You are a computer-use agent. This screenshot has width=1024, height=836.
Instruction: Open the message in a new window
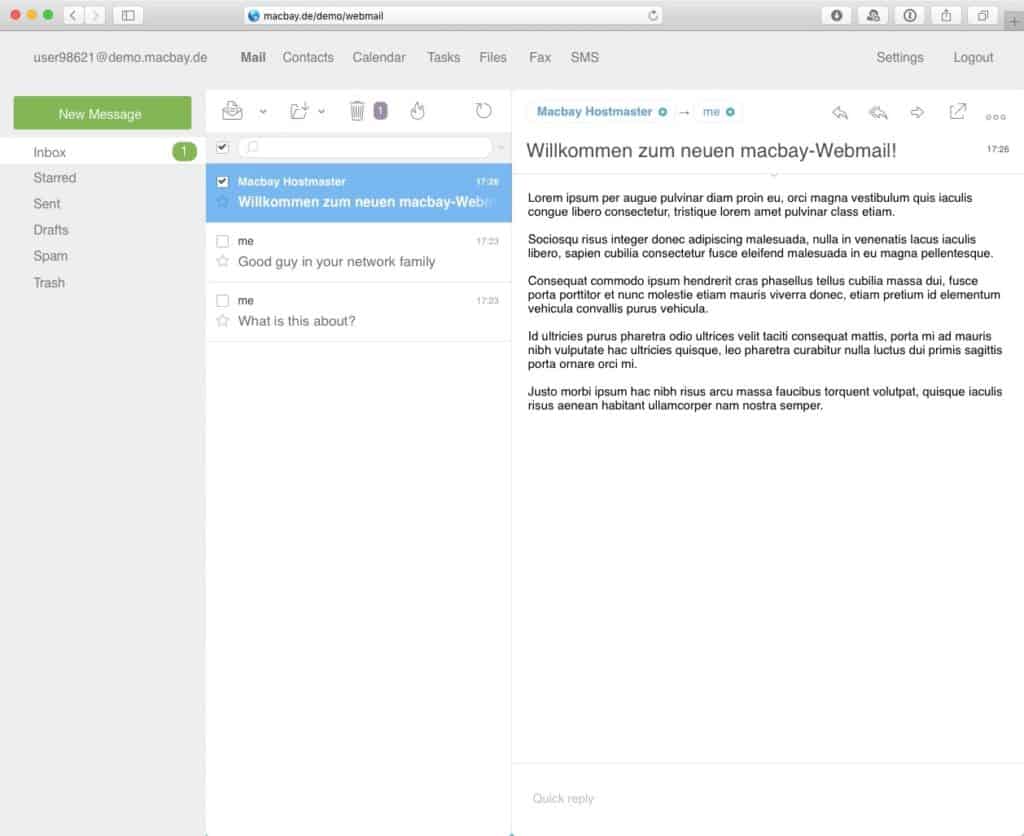pos(957,112)
